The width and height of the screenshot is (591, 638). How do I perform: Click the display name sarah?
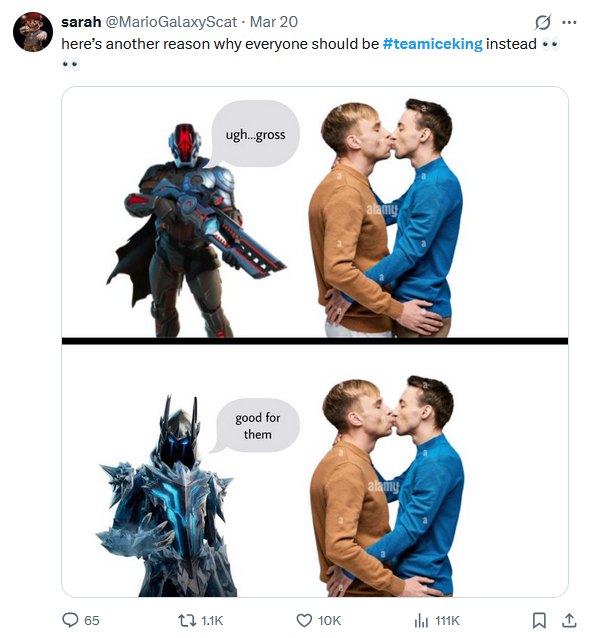coord(81,22)
